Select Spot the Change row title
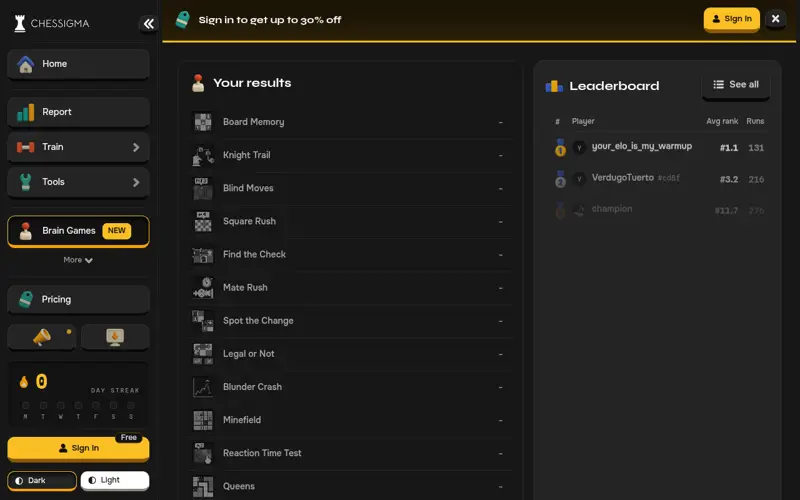This screenshot has width=800, height=500. click(x=258, y=321)
